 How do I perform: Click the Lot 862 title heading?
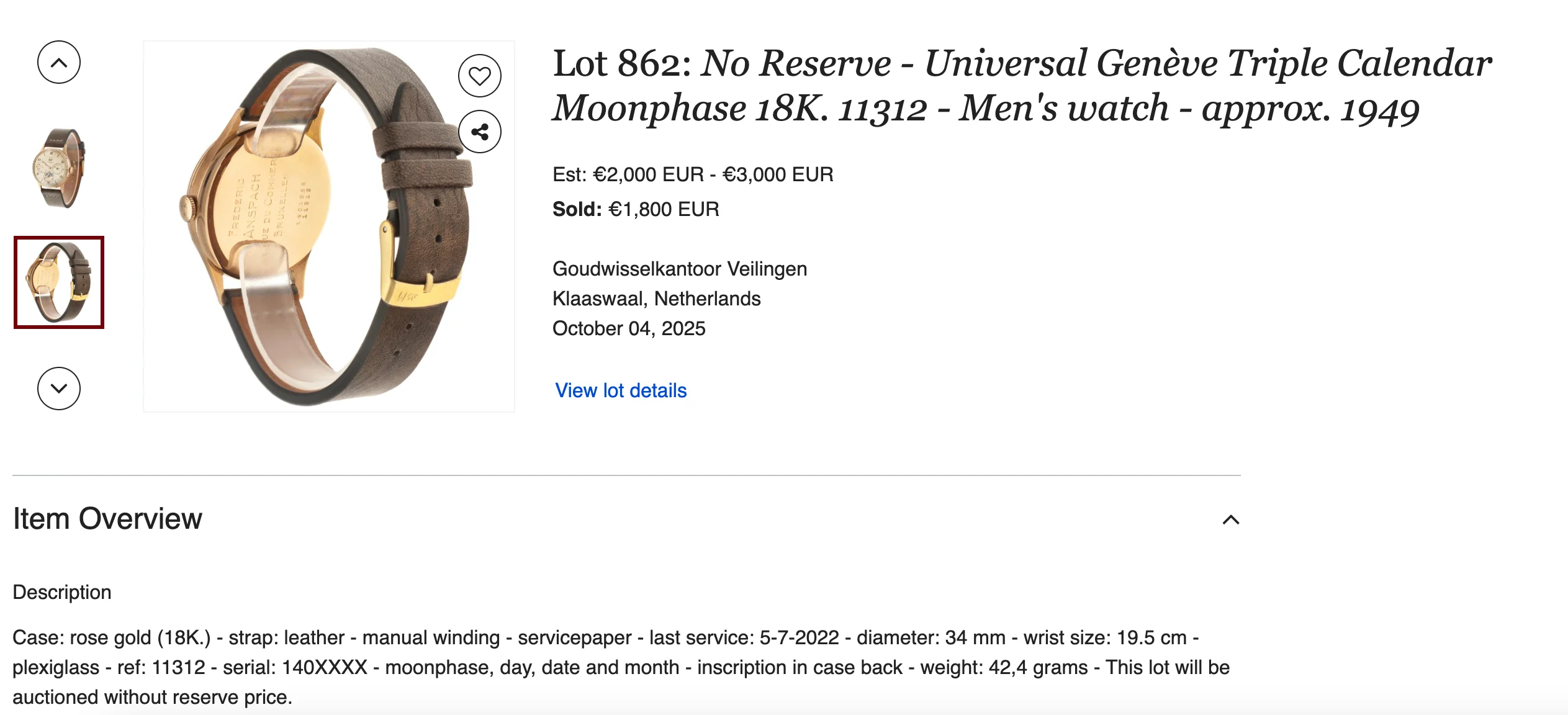1021,85
